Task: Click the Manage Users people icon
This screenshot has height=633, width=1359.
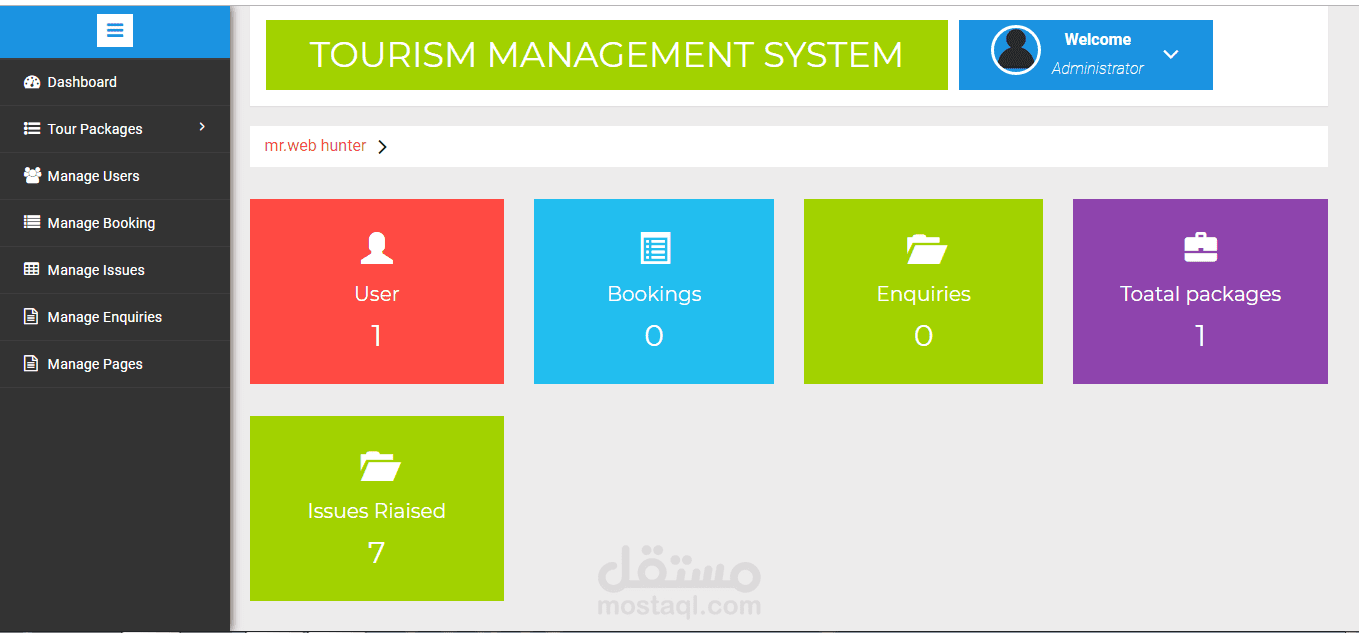Action: [x=32, y=175]
